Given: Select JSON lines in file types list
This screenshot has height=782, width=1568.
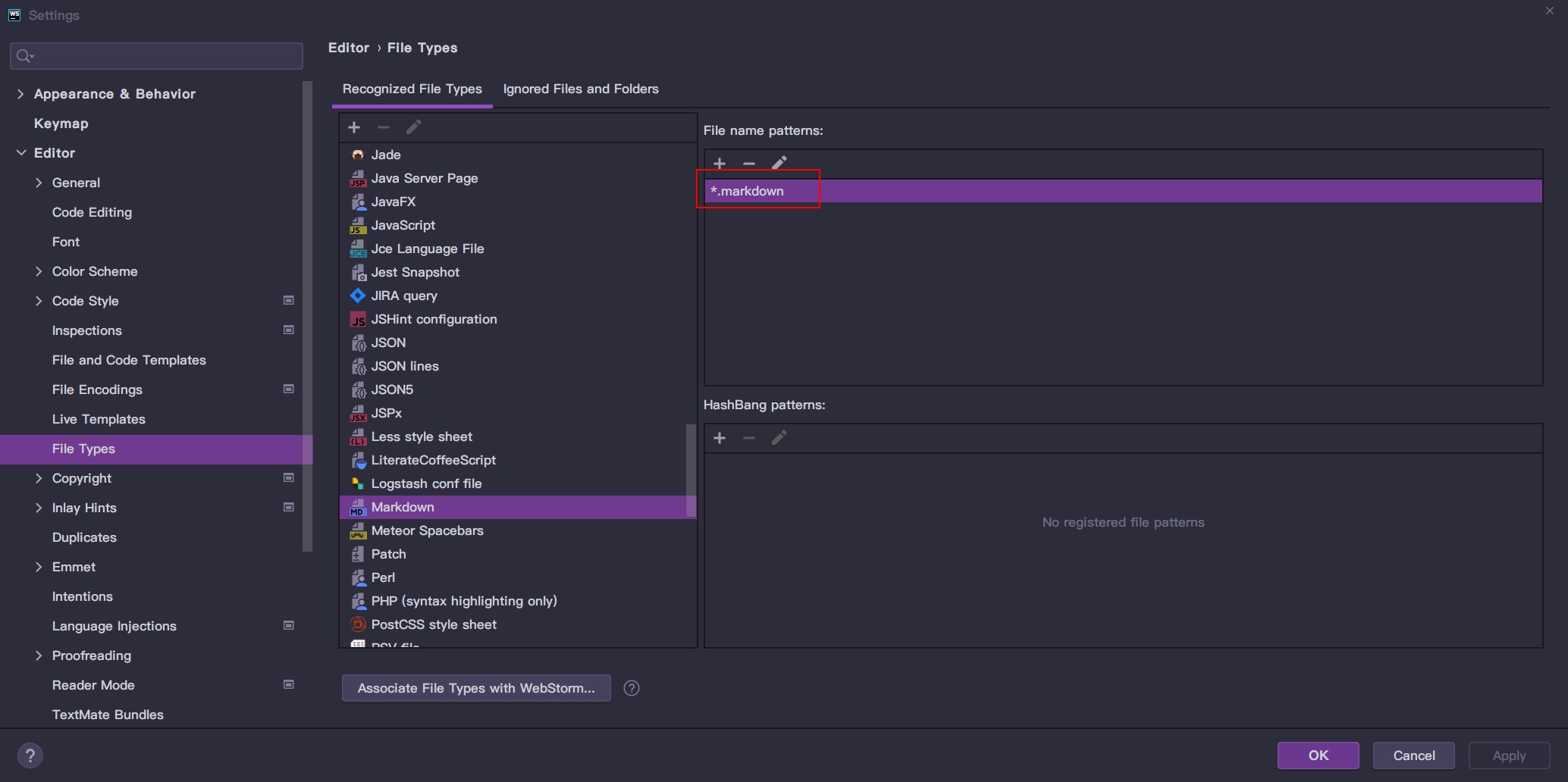Looking at the screenshot, I should (518, 366).
